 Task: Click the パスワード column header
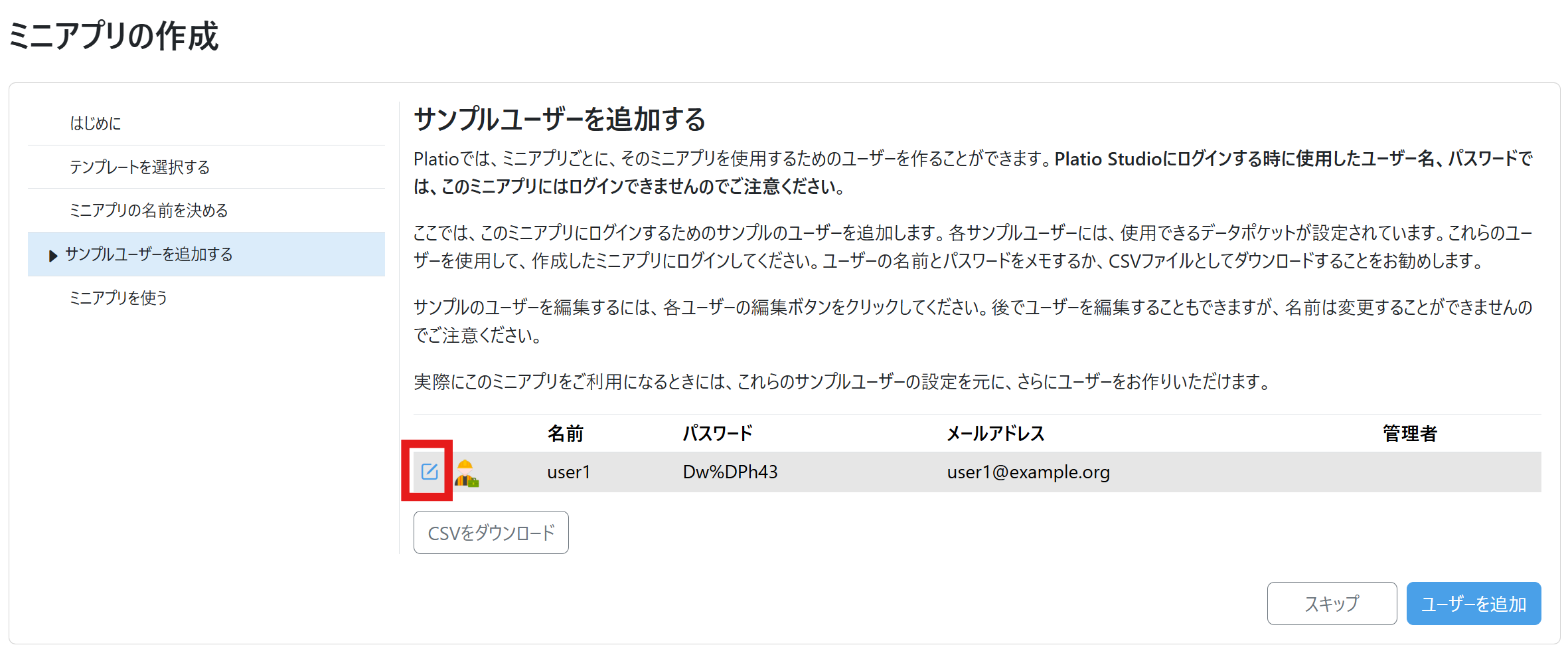[x=718, y=434]
